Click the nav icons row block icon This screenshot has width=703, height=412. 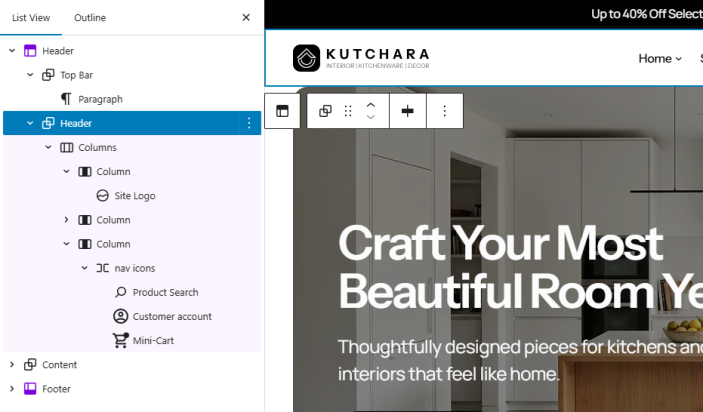tap(102, 268)
